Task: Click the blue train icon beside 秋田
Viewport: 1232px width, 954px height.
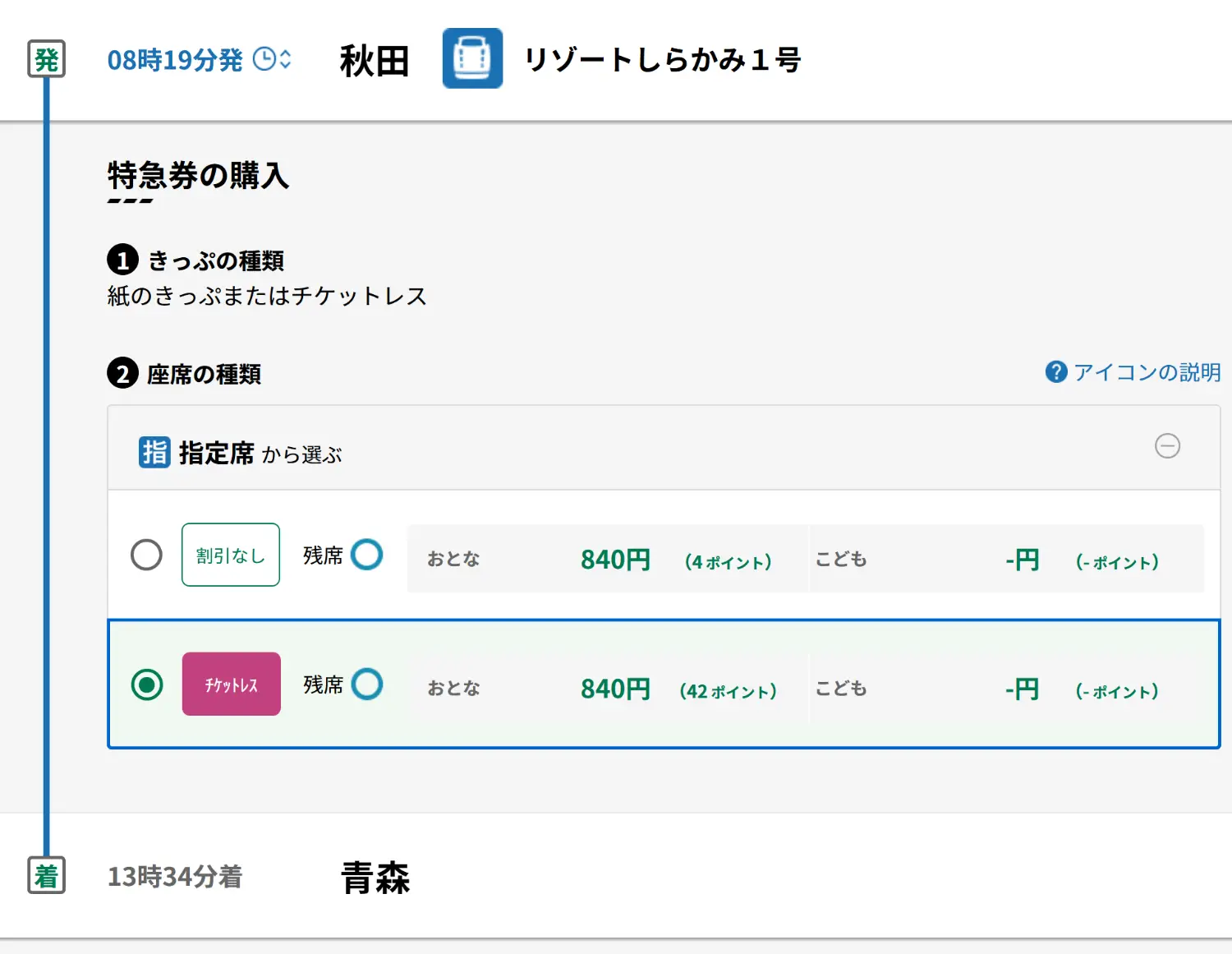Action: pyautogui.click(x=472, y=58)
